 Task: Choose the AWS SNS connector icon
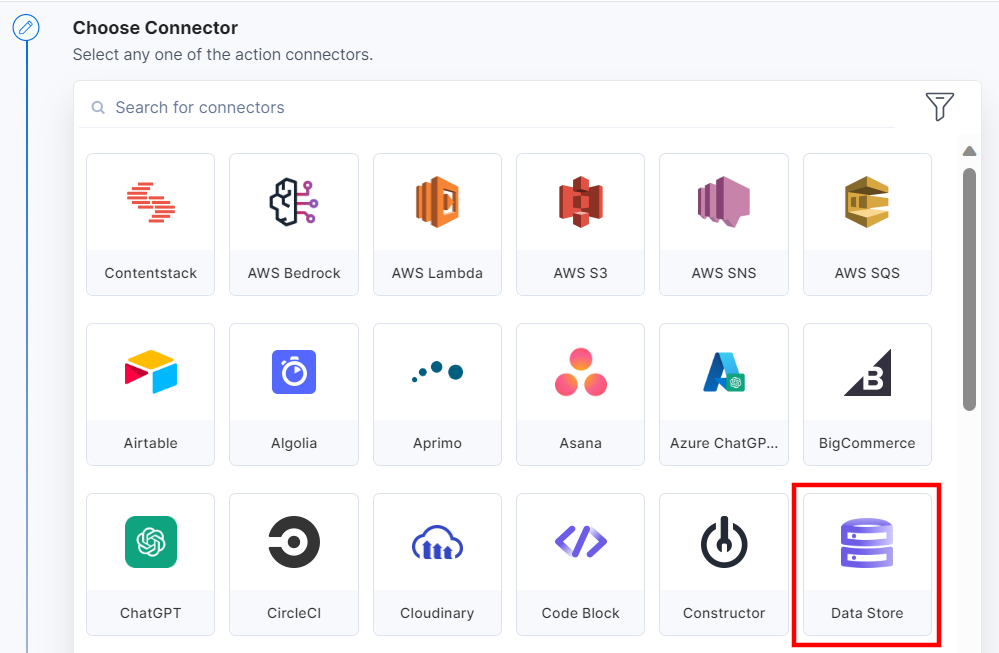(x=724, y=202)
